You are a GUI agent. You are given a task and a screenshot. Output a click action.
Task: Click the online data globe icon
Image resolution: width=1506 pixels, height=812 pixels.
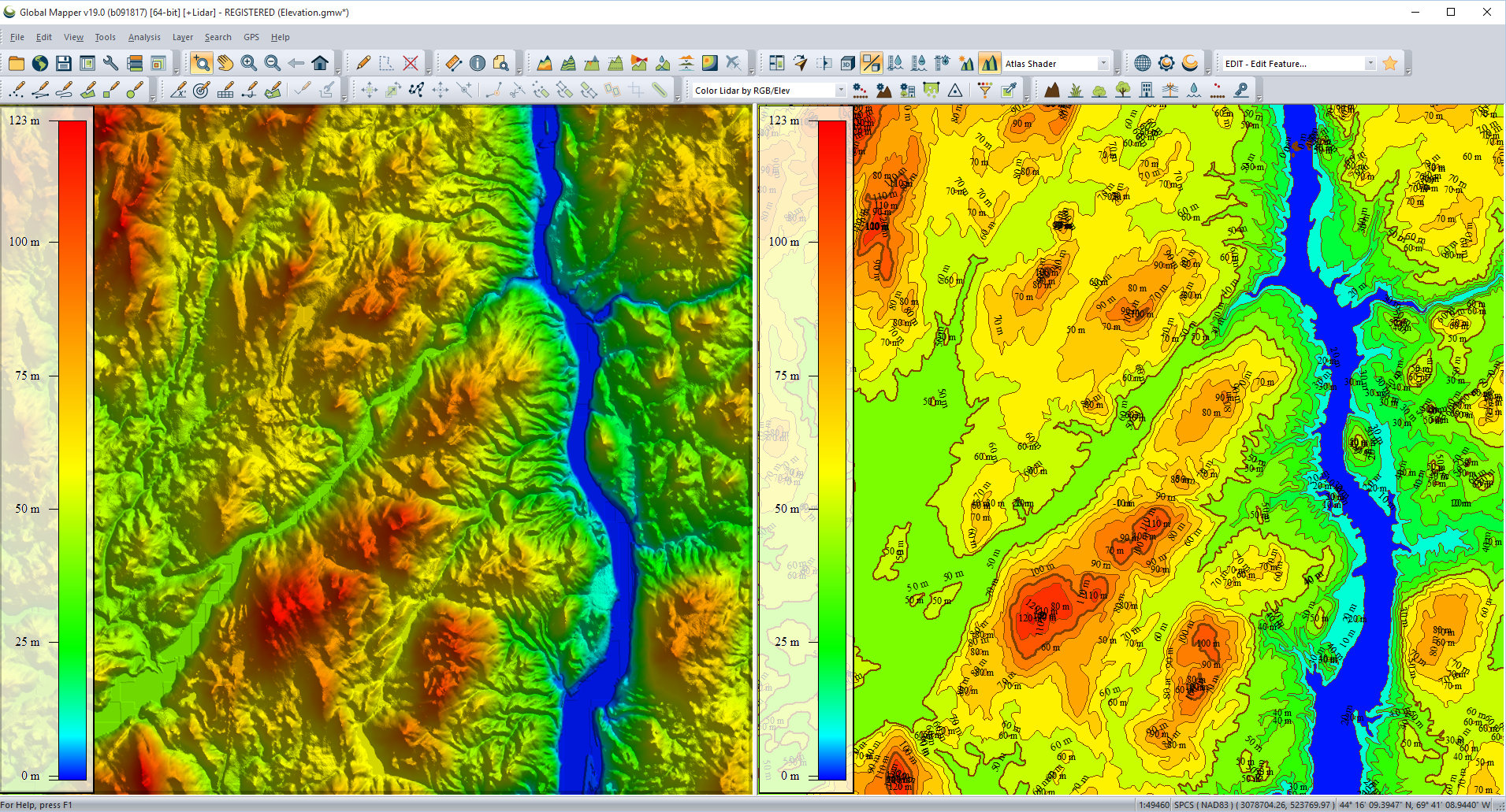[40, 64]
